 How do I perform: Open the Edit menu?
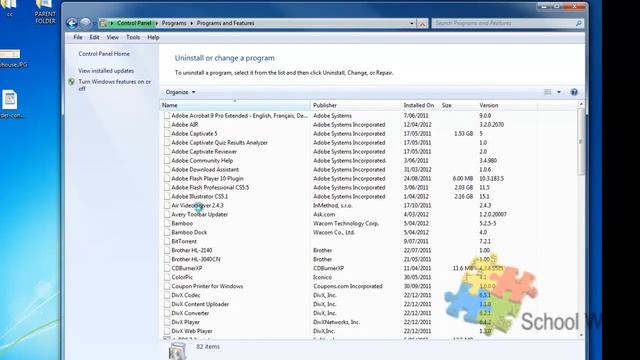point(94,37)
